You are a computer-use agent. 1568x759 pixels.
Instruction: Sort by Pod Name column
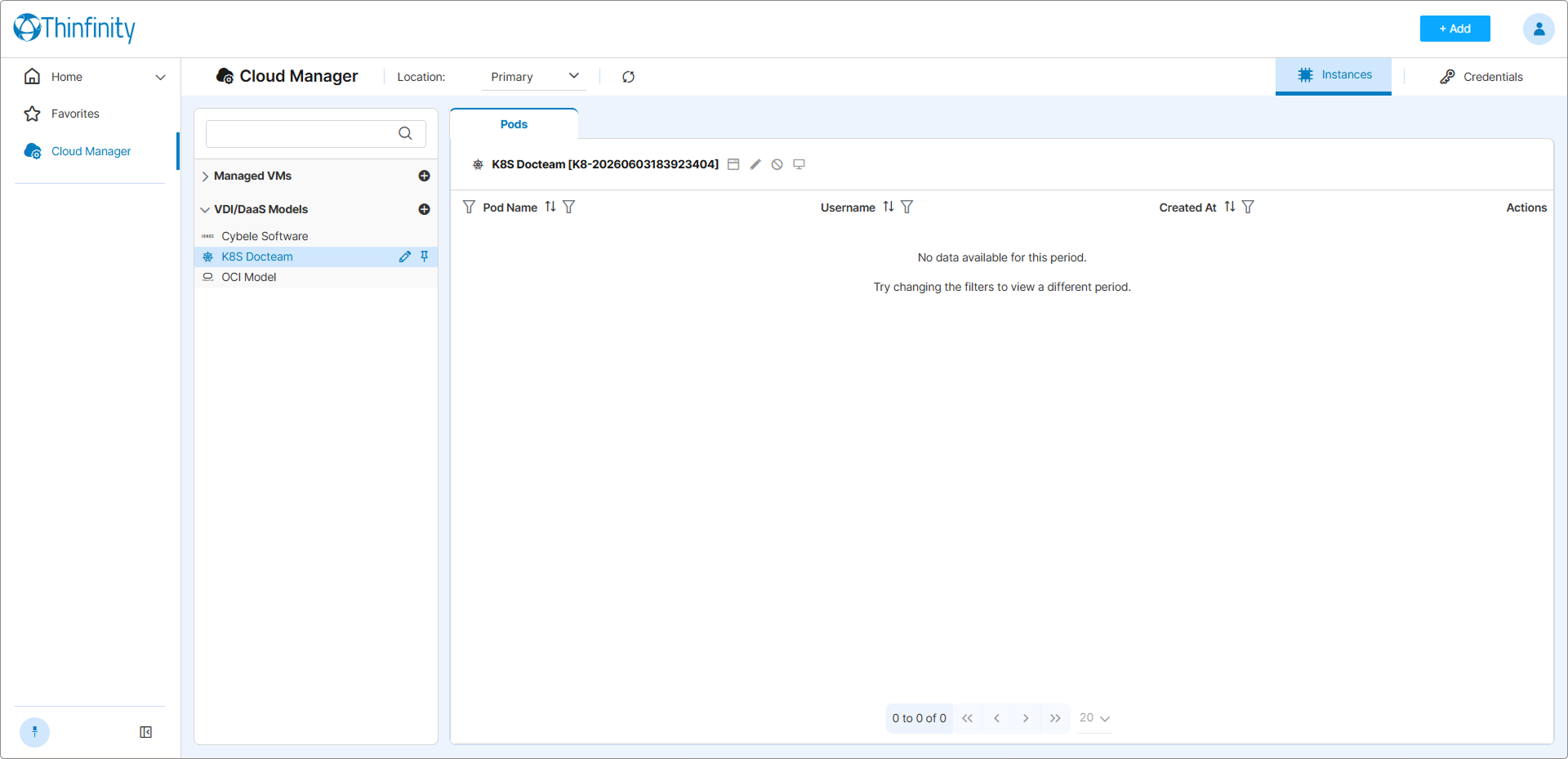pos(550,207)
